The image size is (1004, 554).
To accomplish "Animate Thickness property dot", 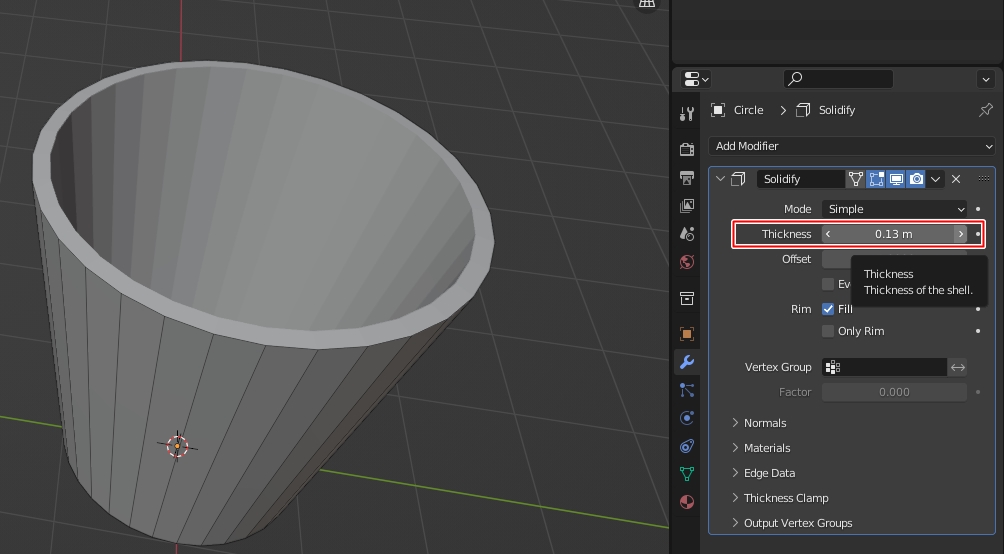I will coord(978,234).
